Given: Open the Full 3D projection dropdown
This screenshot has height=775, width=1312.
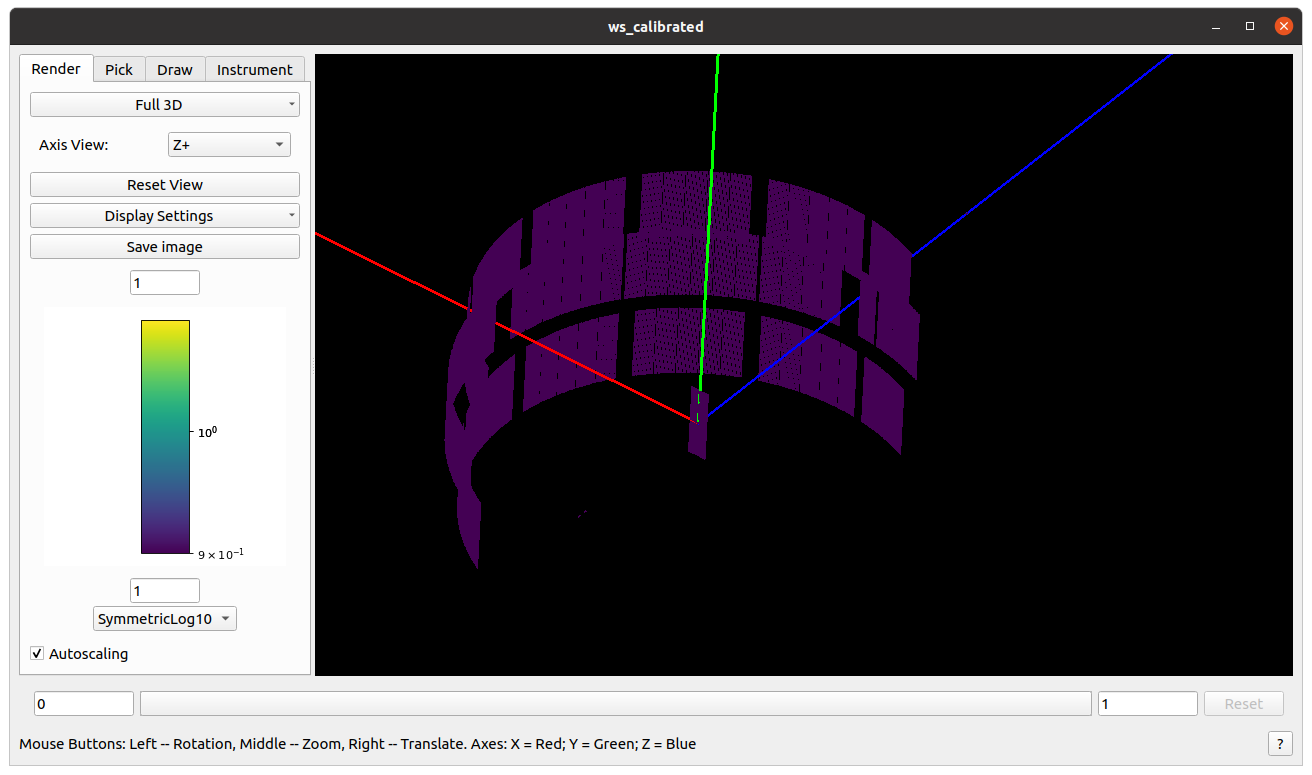Looking at the screenshot, I should pos(164,104).
